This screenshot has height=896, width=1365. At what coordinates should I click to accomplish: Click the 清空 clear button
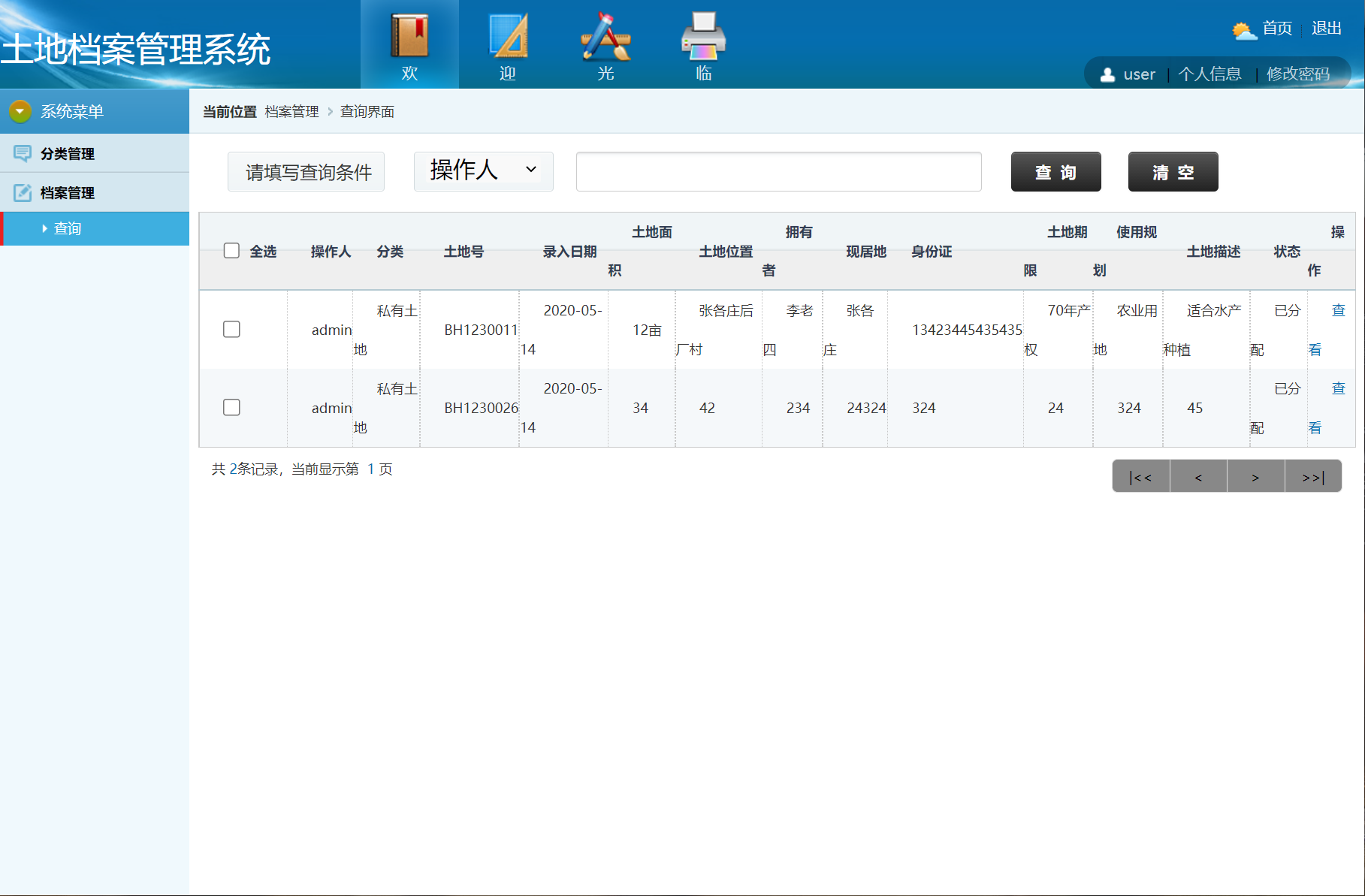1172,171
